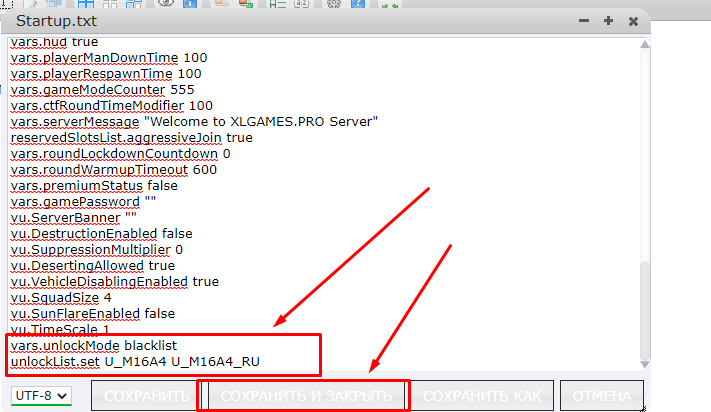Click the vars.serverMessage welcome line
Viewport: 711px width, 412px height.
pos(194,121)
